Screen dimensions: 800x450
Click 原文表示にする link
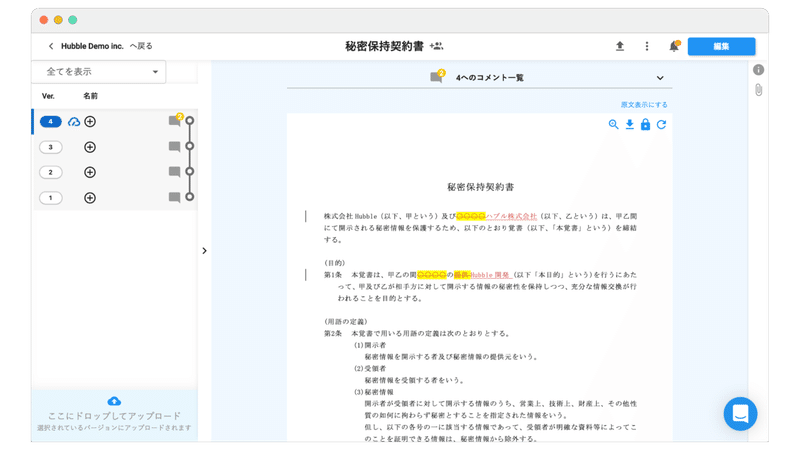[x=644, y=105]
